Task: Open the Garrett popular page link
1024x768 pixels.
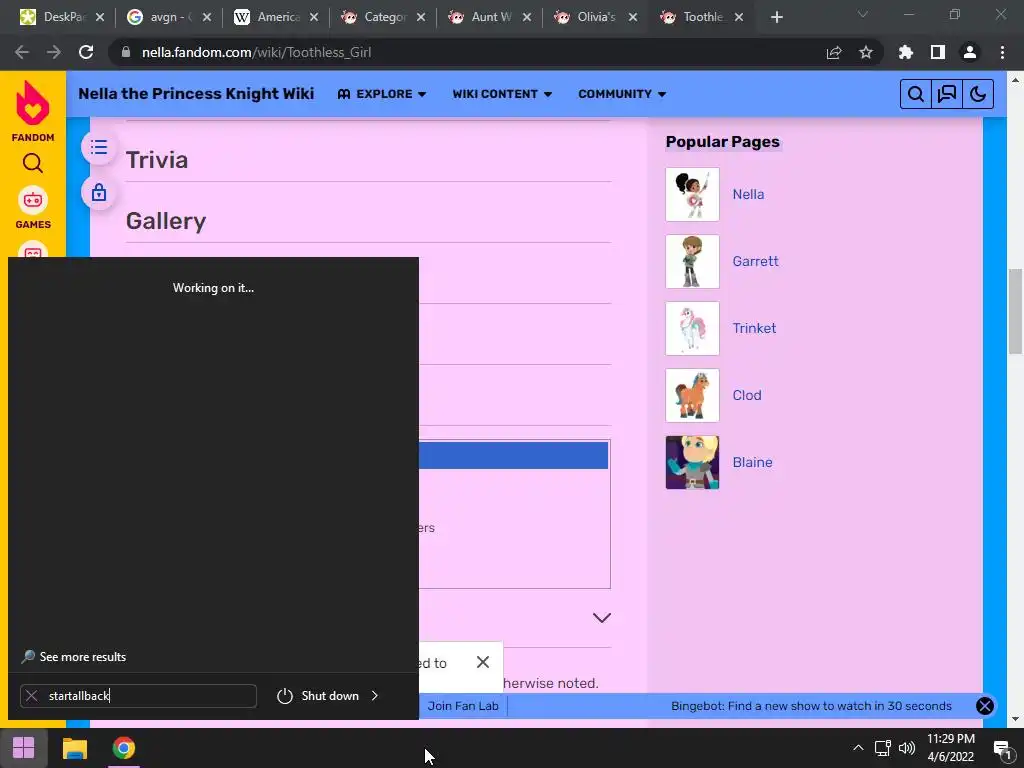Action: point(755,261)
